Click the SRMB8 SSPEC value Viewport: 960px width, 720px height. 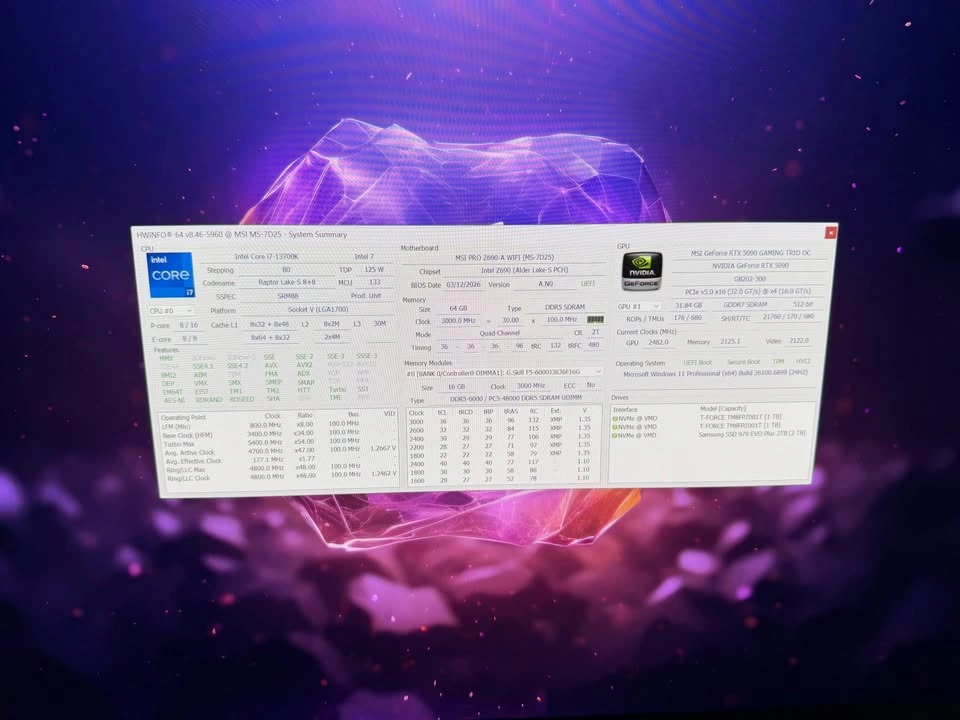tap(288, 296)
